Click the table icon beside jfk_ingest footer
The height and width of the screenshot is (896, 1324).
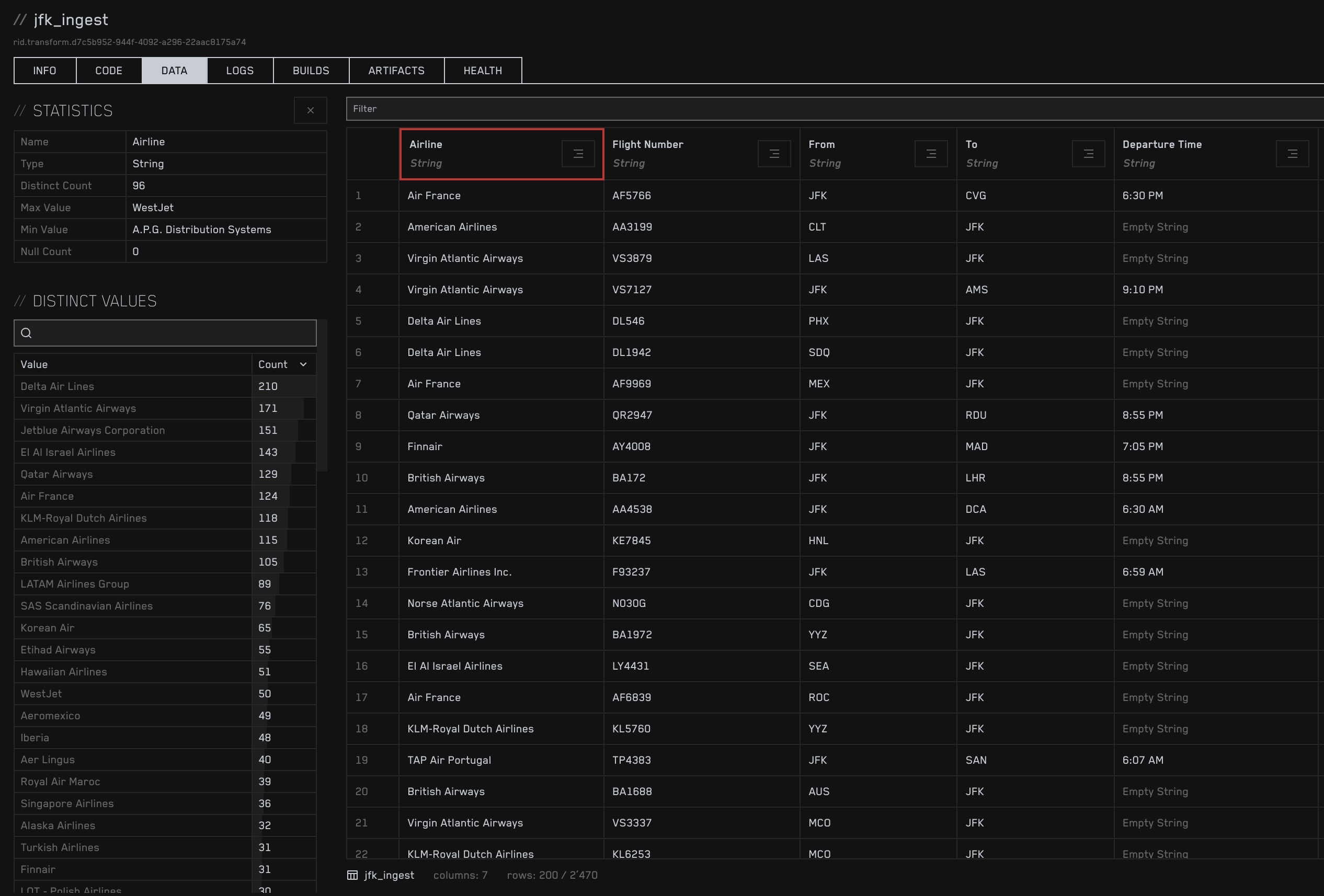pyautogui.click(x=352, y=875)
